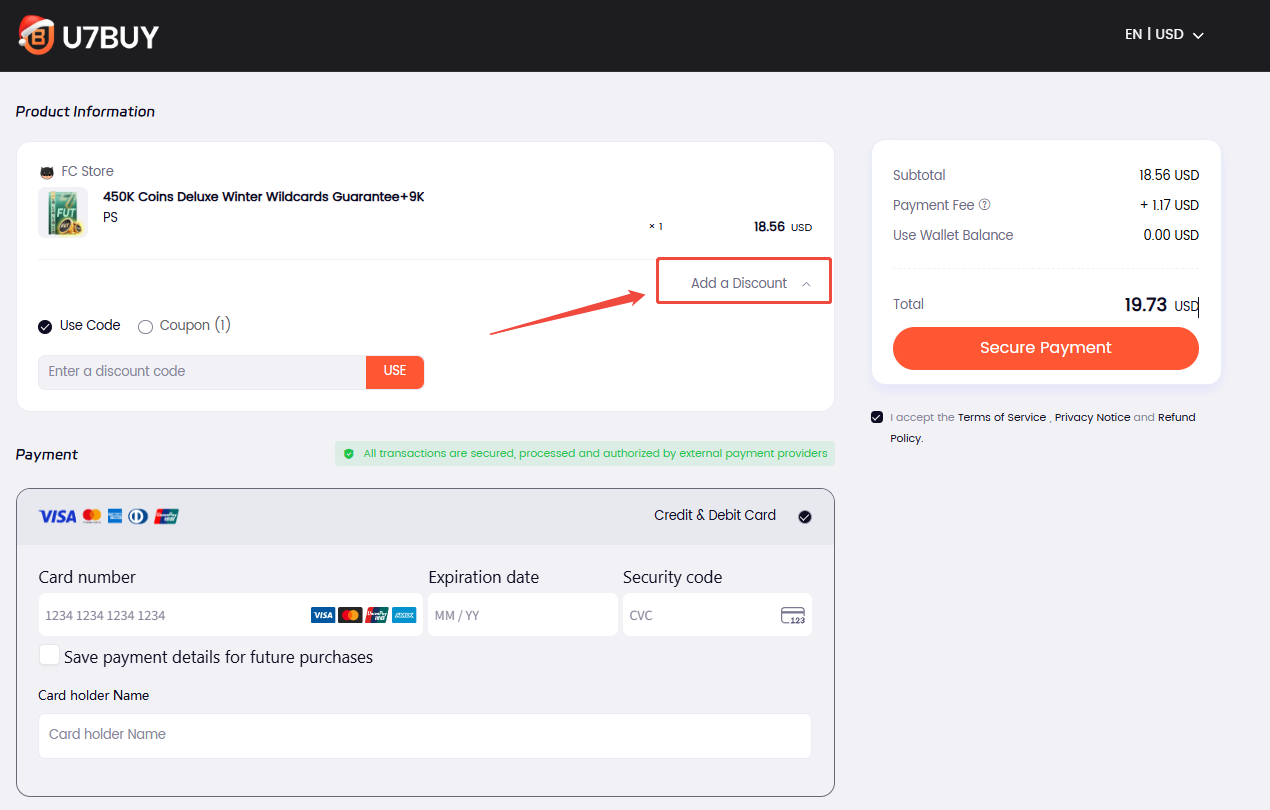Image resolution: width=1270 pixels, height=810 pixels.
Task: Open the EN | USD language currency dropdown
Action: point(1163,35)
